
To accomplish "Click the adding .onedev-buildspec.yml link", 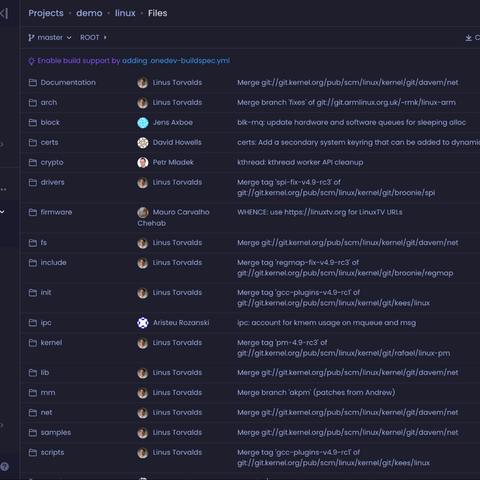I will [x=176, y=61].
